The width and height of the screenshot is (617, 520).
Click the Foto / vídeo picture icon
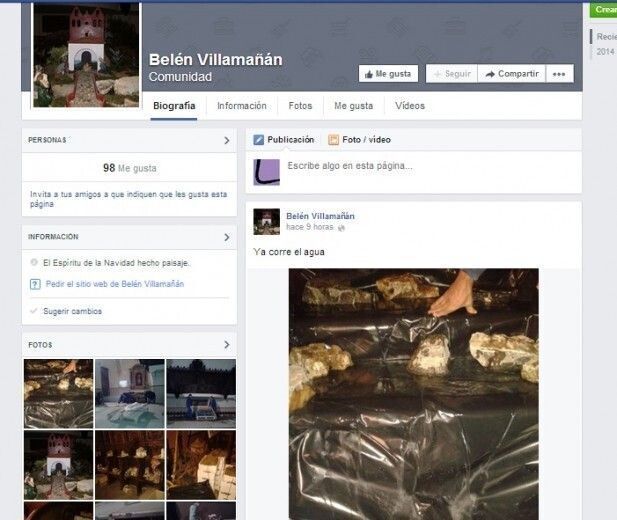point(333,140)
